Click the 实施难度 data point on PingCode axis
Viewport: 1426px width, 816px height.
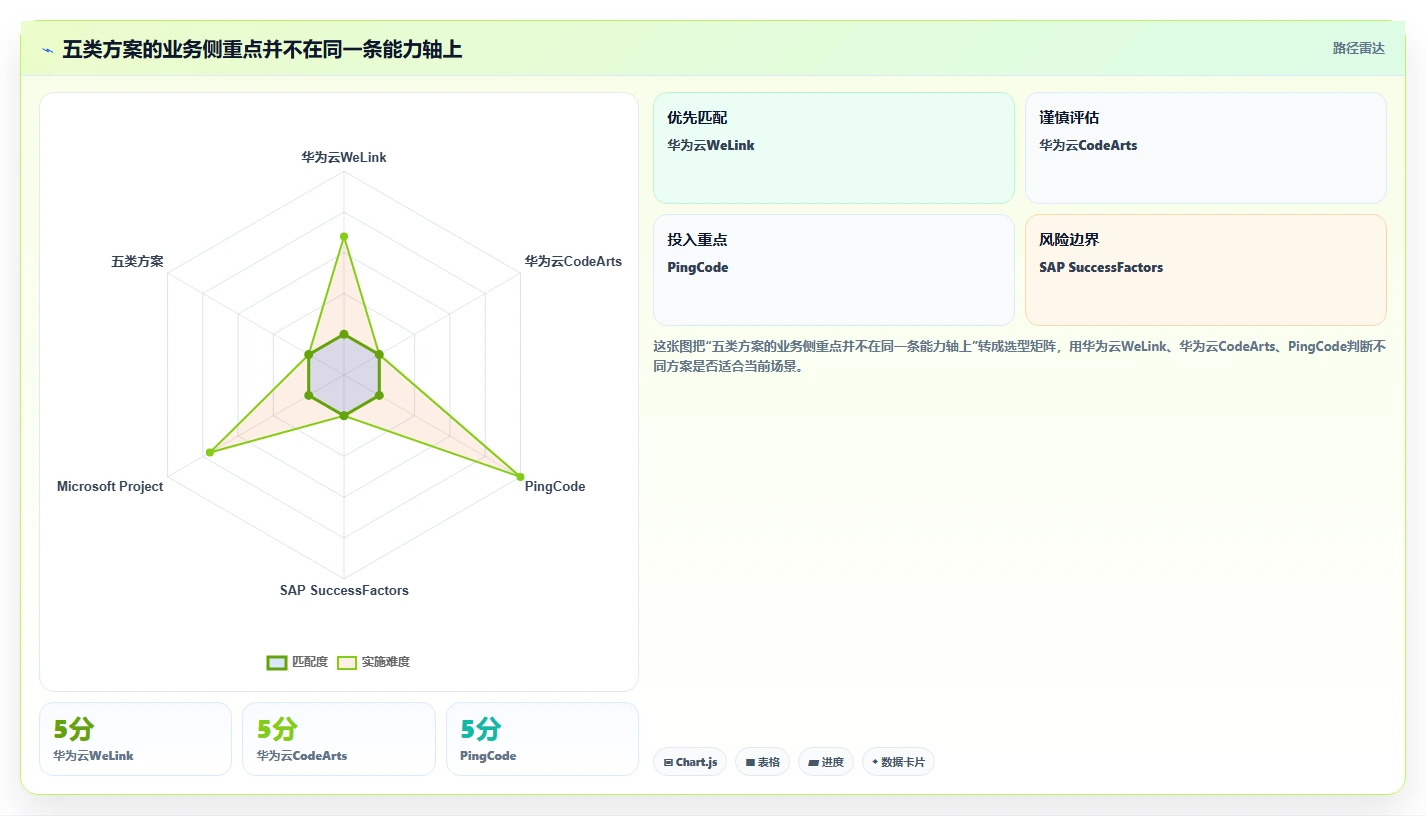[x=520, y=476]
